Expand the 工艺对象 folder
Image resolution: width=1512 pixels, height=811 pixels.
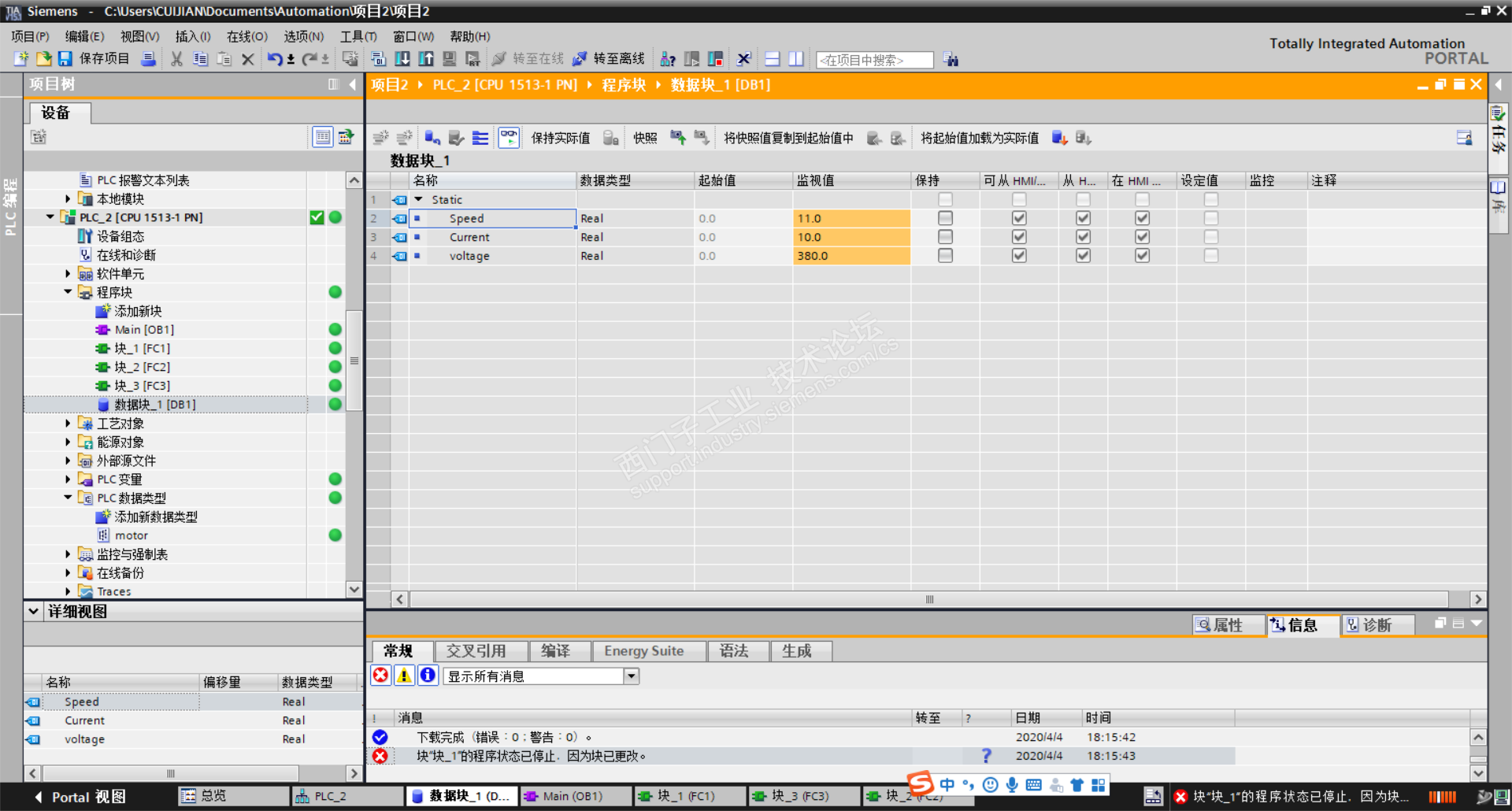click(x=68, y=424)
